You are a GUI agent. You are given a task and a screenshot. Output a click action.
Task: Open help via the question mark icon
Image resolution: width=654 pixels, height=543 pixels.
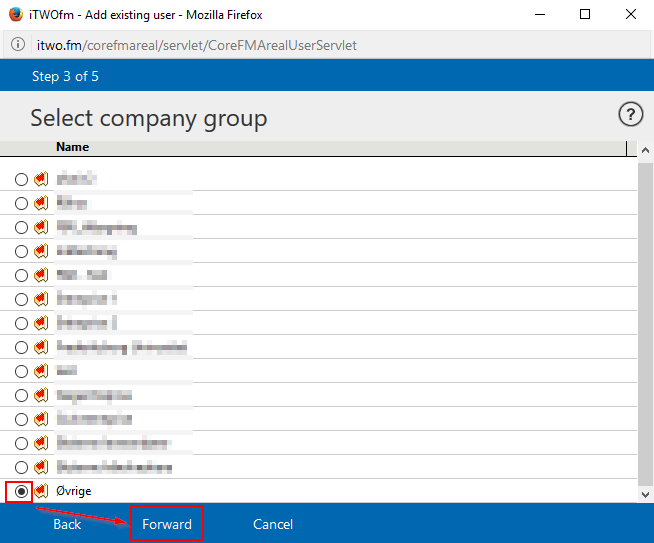tap(630, 115)
